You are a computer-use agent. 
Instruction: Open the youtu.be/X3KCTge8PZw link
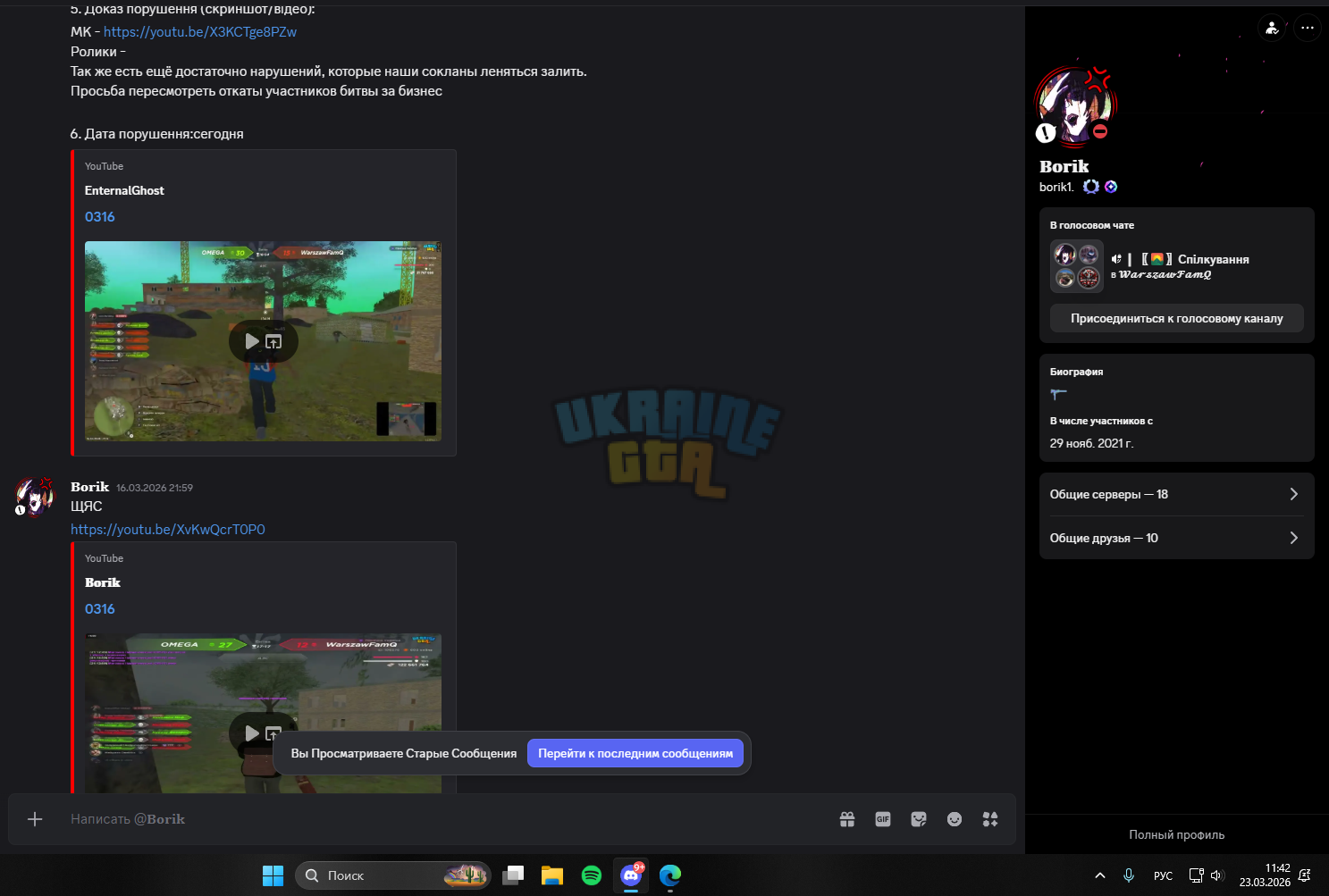pos(200,31)
